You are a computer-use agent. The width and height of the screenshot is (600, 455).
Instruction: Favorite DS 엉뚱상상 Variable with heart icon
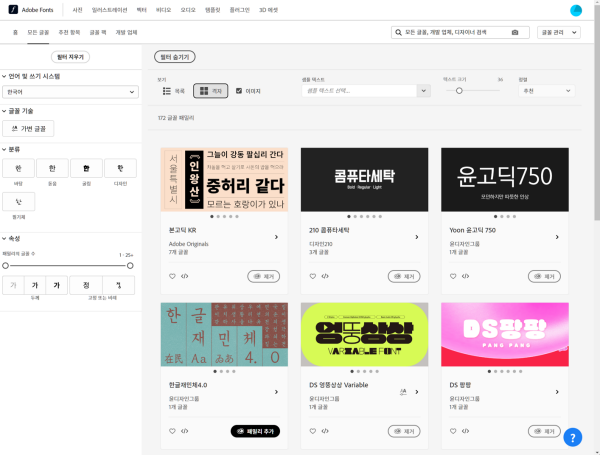click(313, 431)
